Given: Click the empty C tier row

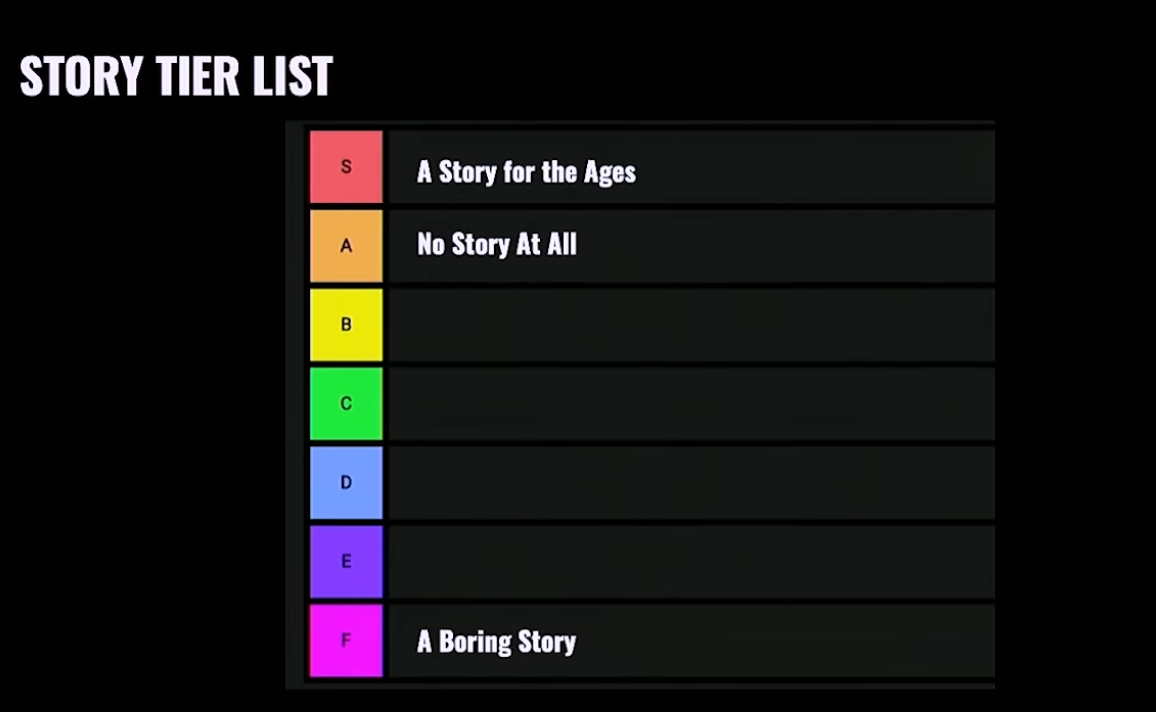Looking at the screenshot, I should tap(690, 404).
